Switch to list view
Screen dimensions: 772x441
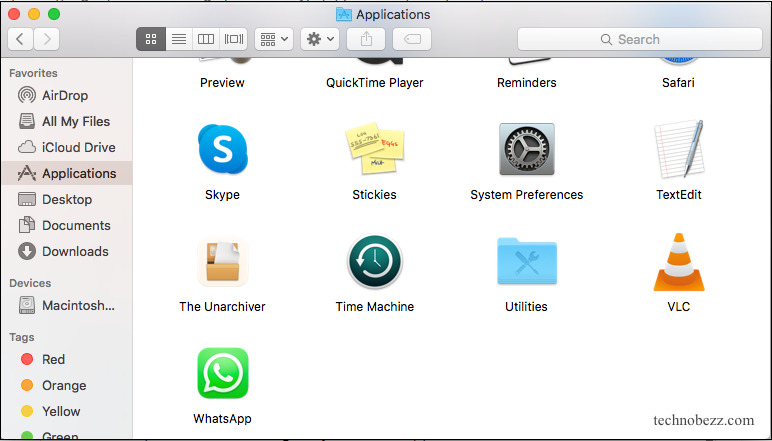click(179, 39)
